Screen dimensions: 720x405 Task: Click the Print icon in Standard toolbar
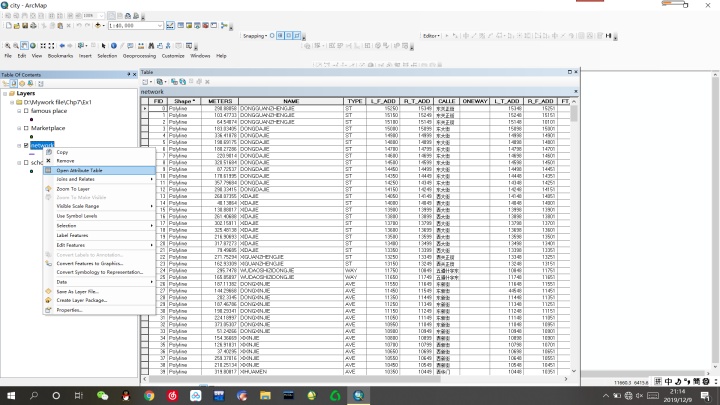[33, 26]
